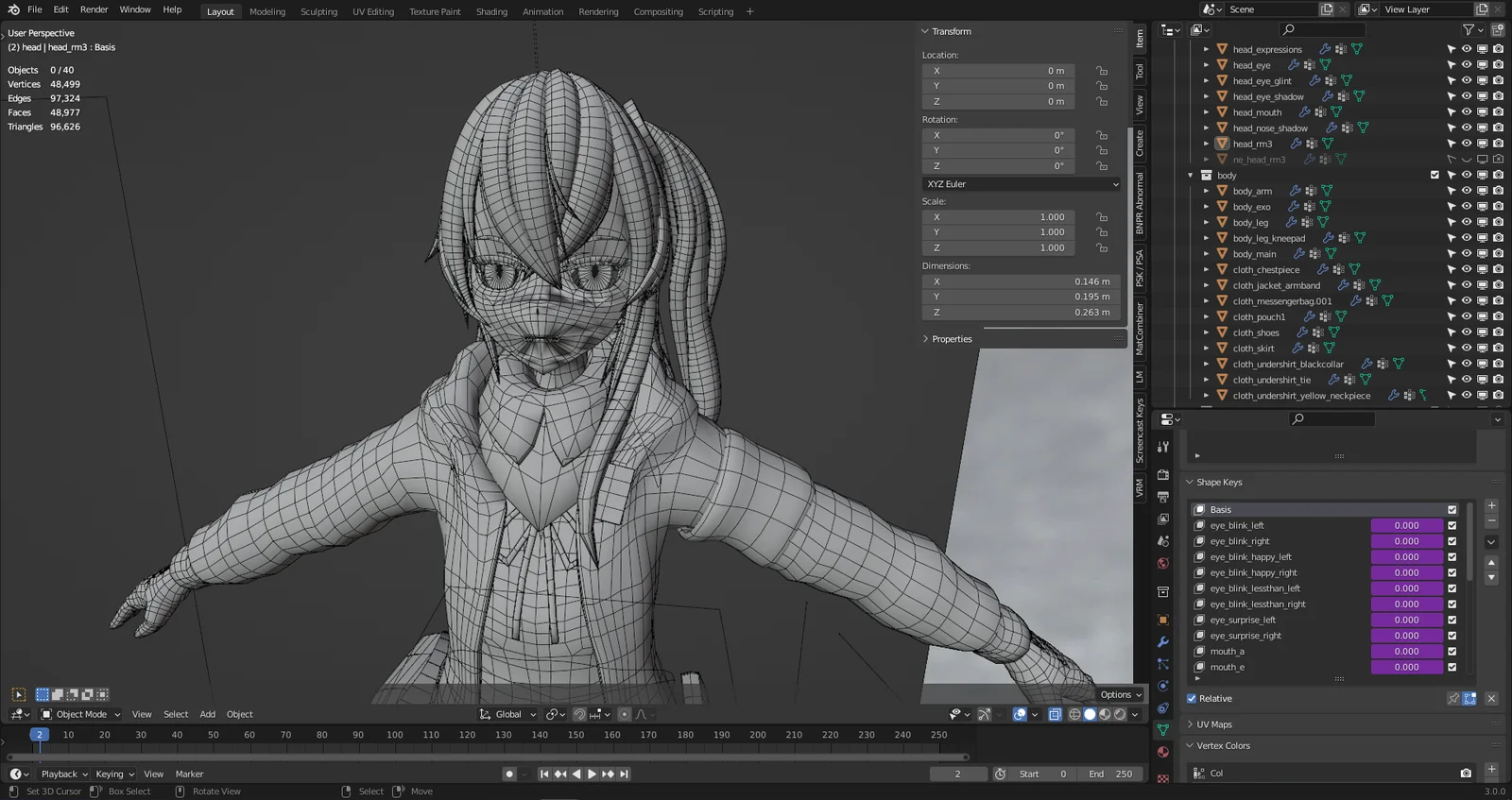Image resolution: width=1512 pixels, height=800 pixels.
Task: Open the Object Mode dropdown
Action: pyautogui.click(x=80, y=715)
